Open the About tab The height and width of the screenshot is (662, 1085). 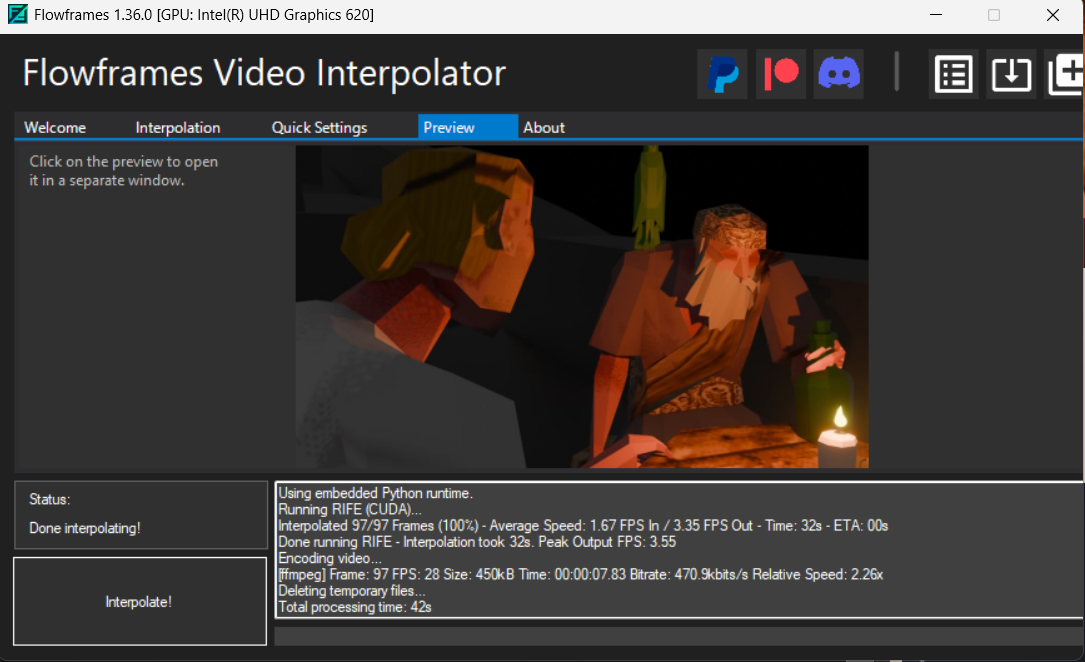544,127
